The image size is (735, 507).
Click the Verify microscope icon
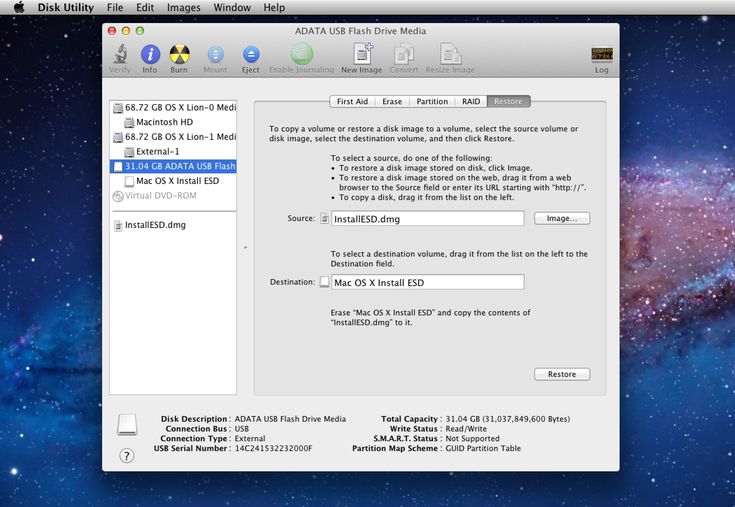point(120,54)
